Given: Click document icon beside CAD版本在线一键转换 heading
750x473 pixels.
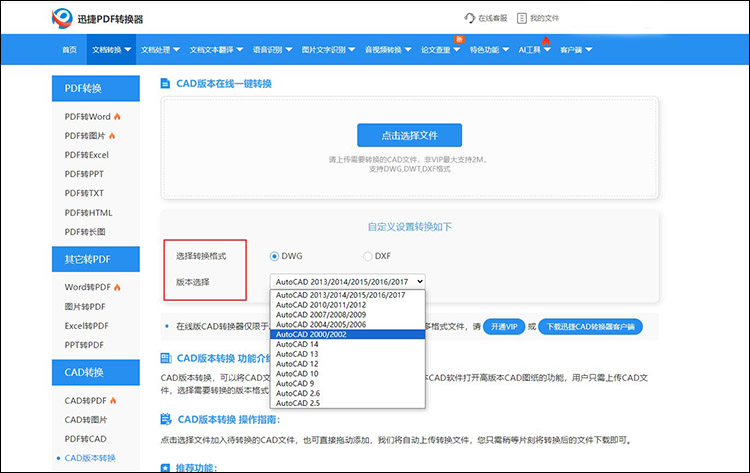Looking at the screenshot, I should (x=165, y=84).
